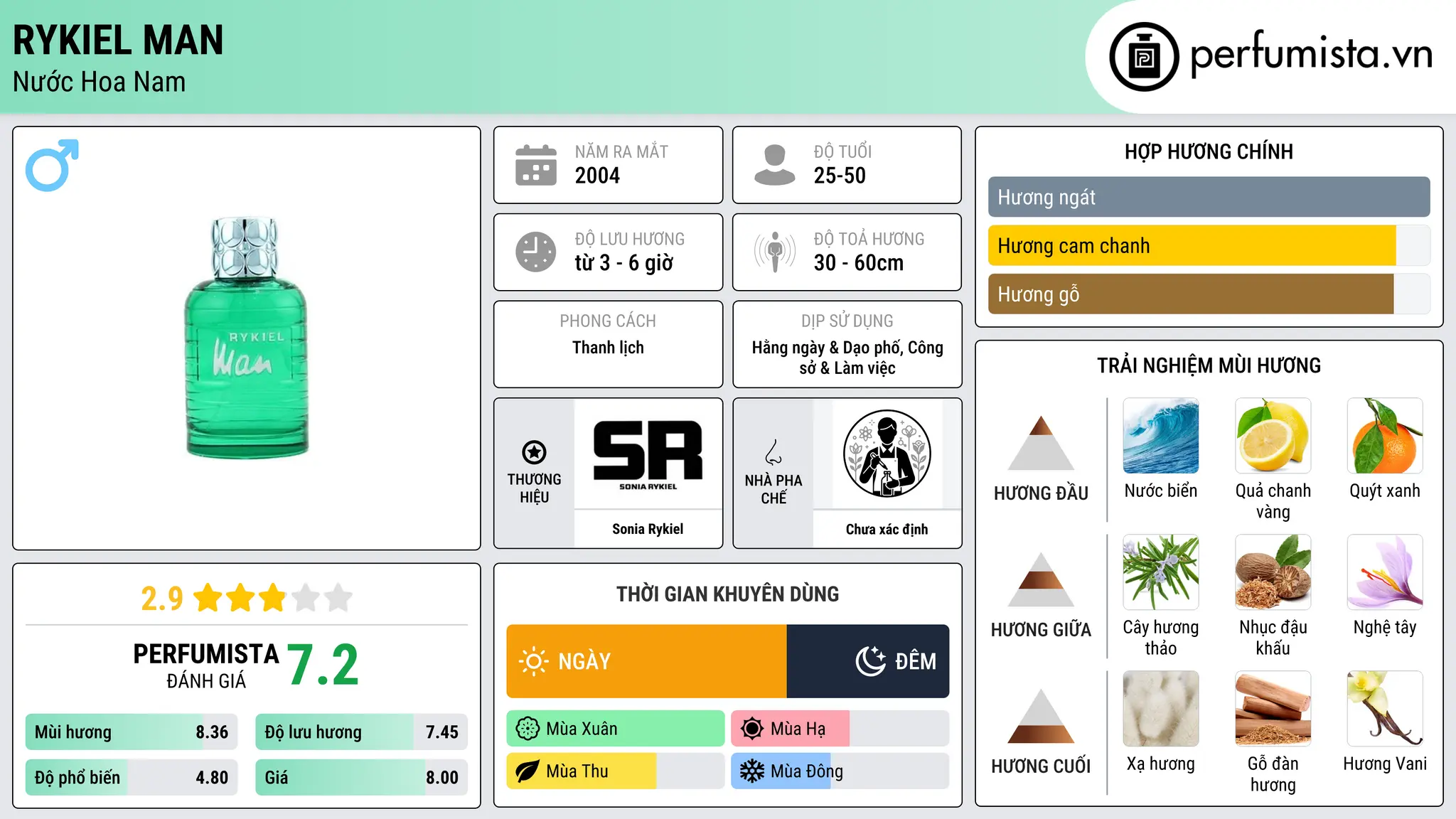
Task: Click the Sonia Rykiel SR brand logo
Action: tap(648, 454)
